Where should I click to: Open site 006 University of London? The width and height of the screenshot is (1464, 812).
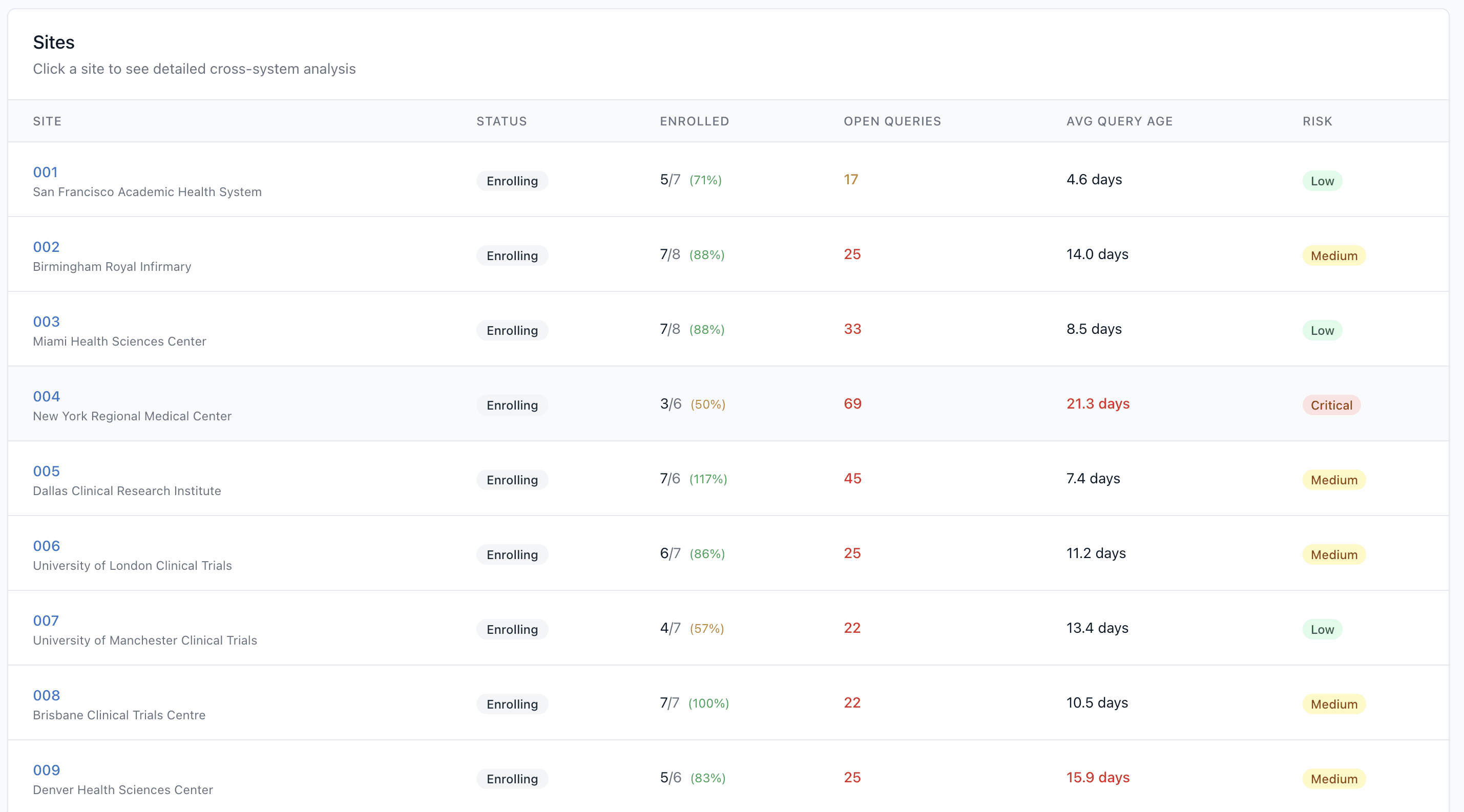point(46,546)
